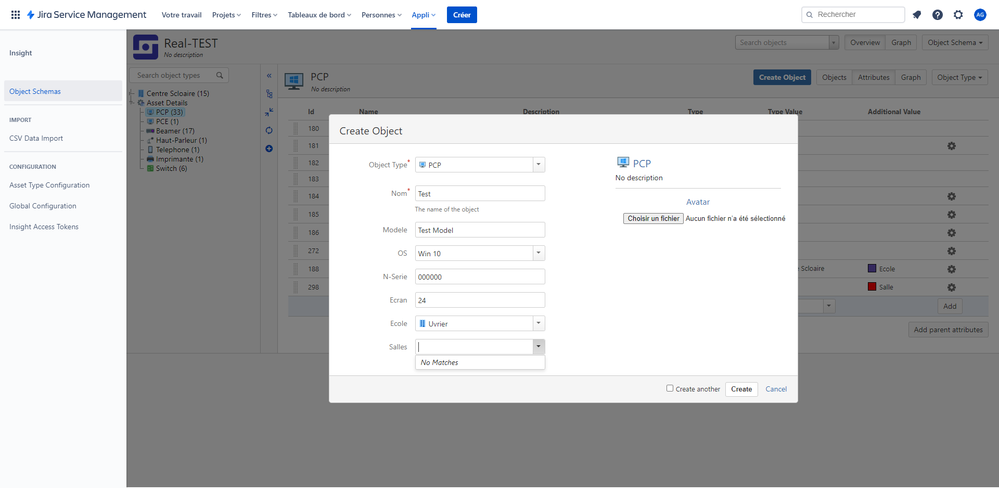This screenshot has width=999, height=488.
Task: Click Choisir un fichier avatar button
Action: [653, 218]
